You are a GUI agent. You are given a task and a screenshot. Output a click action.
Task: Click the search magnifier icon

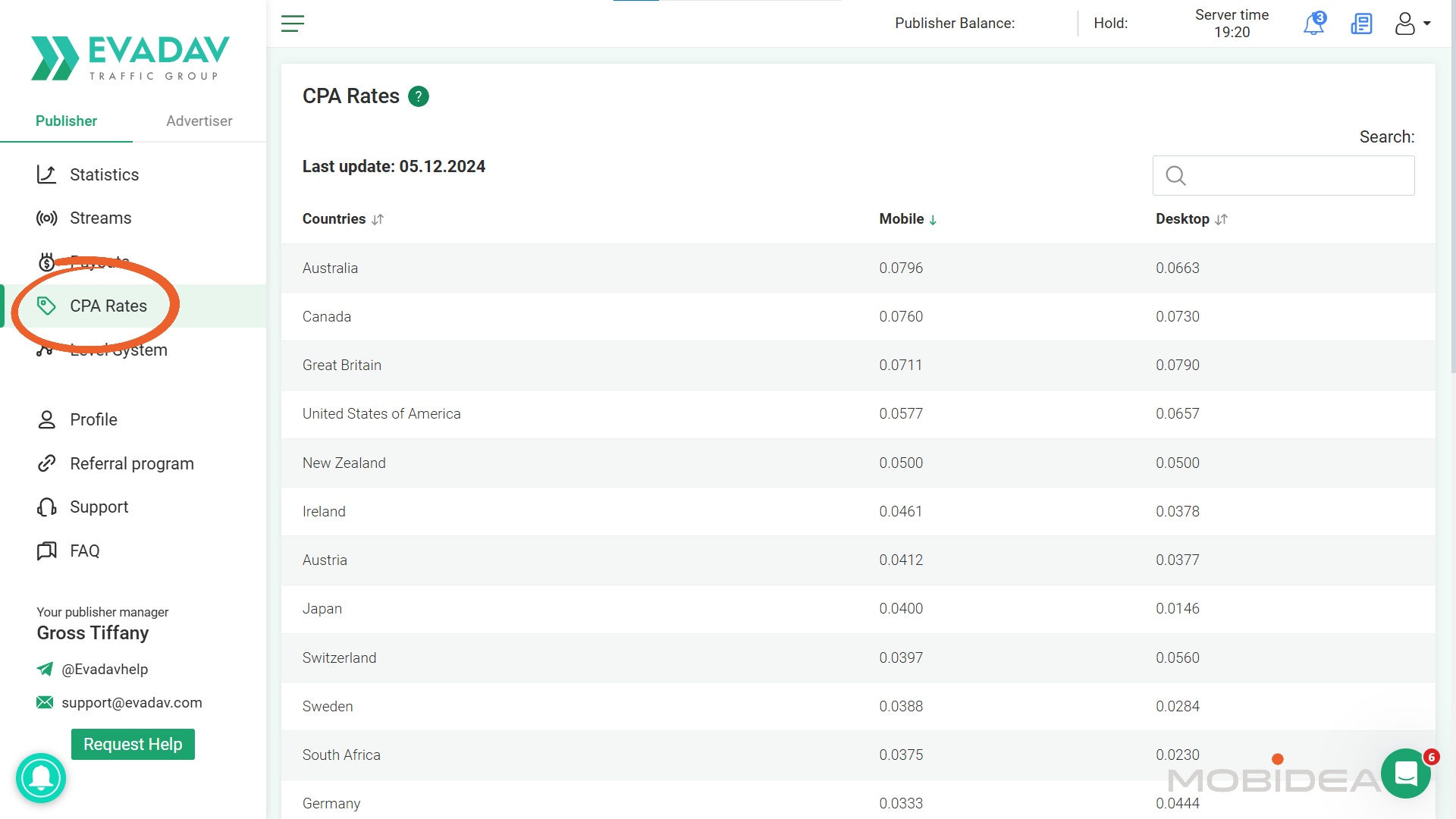1176,176
